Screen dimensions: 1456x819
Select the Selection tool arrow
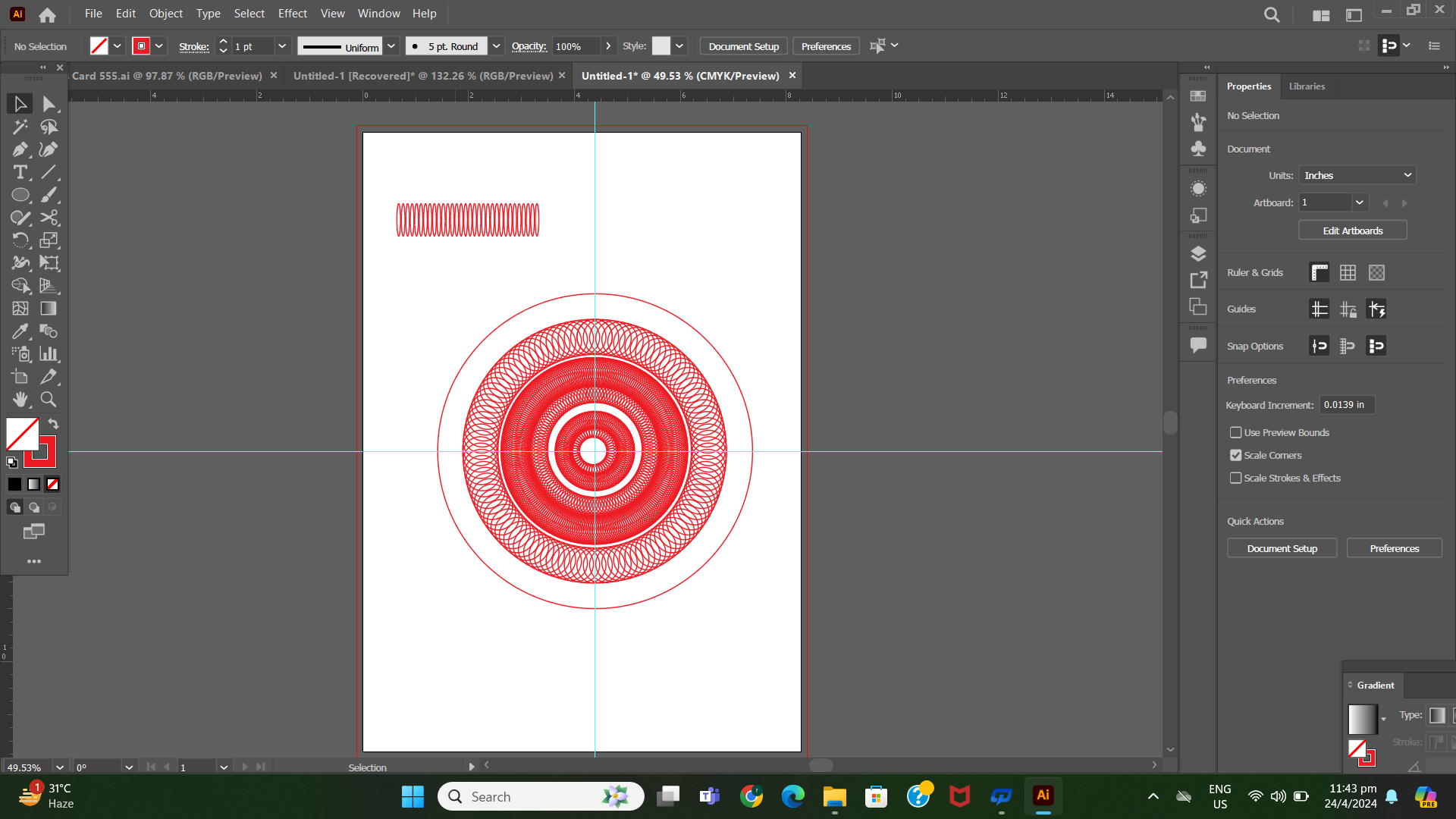tap(20, 104)
